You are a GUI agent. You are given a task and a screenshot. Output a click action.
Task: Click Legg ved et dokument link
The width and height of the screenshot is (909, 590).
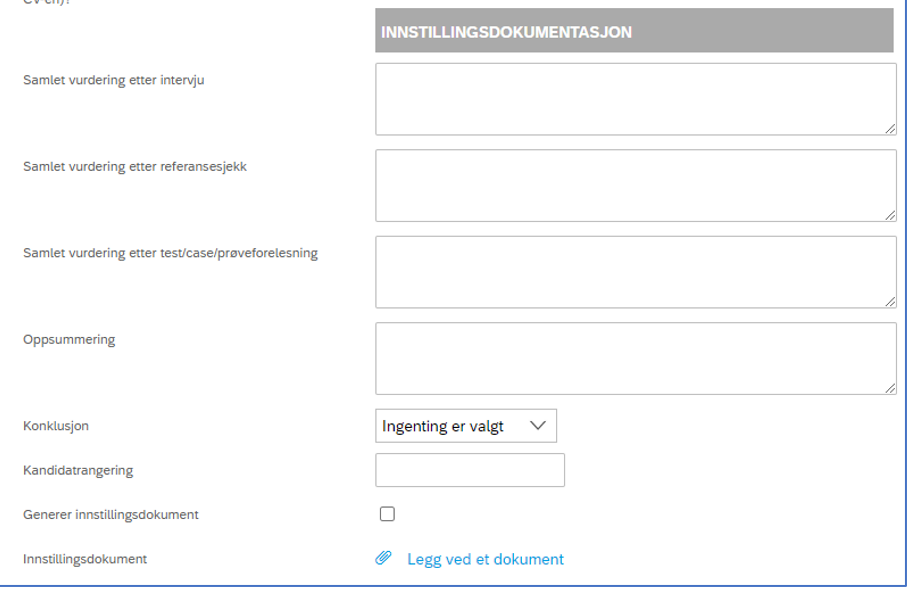[485, 559]
